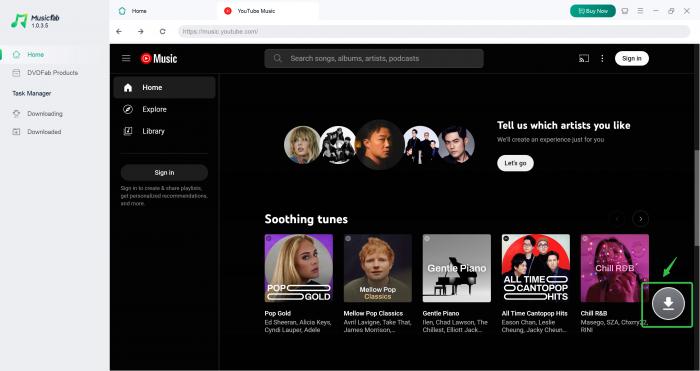Click the Mellow Pop Classics title
Screen dimensions: 700x371
373,313
